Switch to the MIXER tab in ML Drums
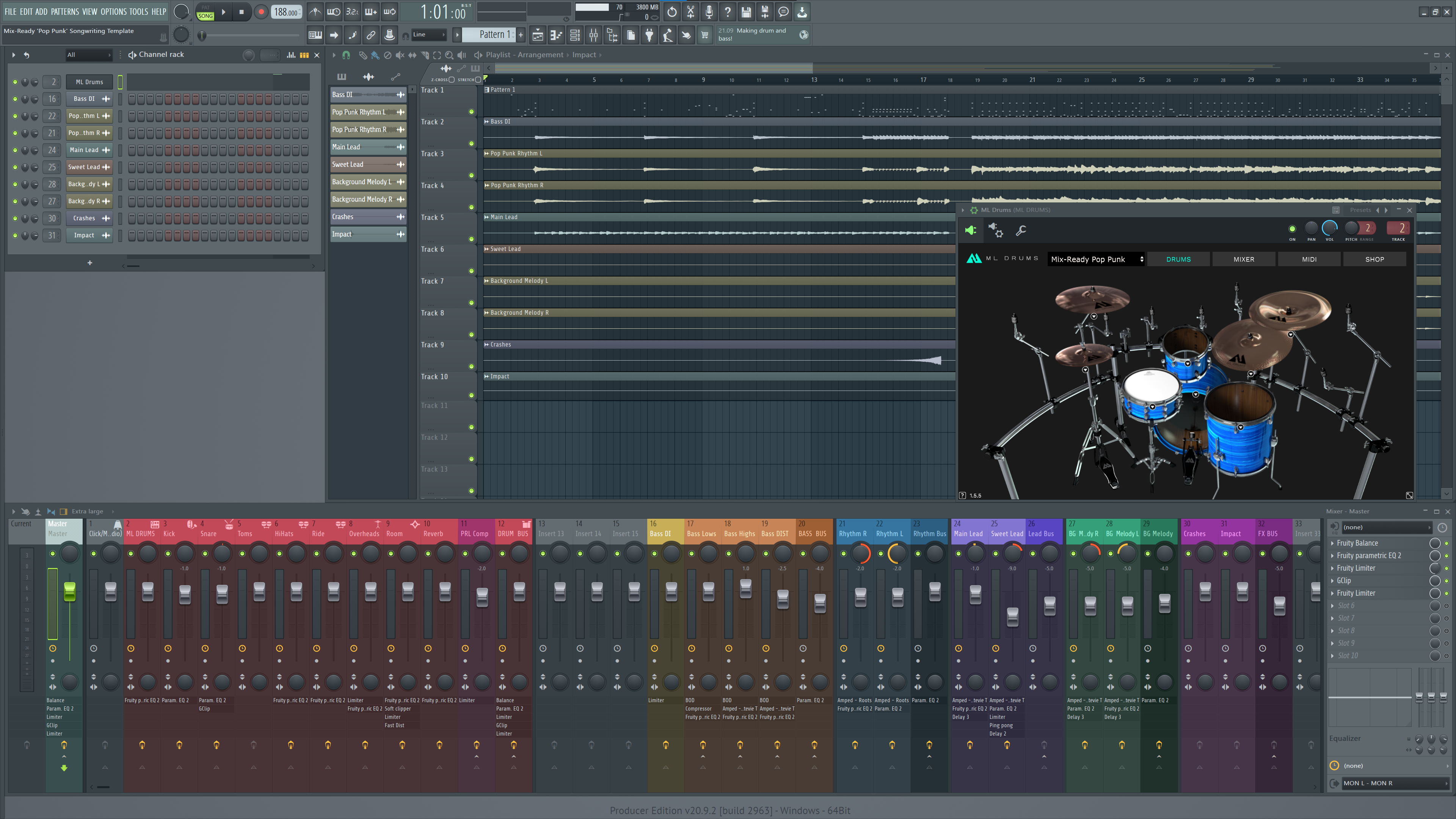The image size is (1456, 819). coord(1244,259)
